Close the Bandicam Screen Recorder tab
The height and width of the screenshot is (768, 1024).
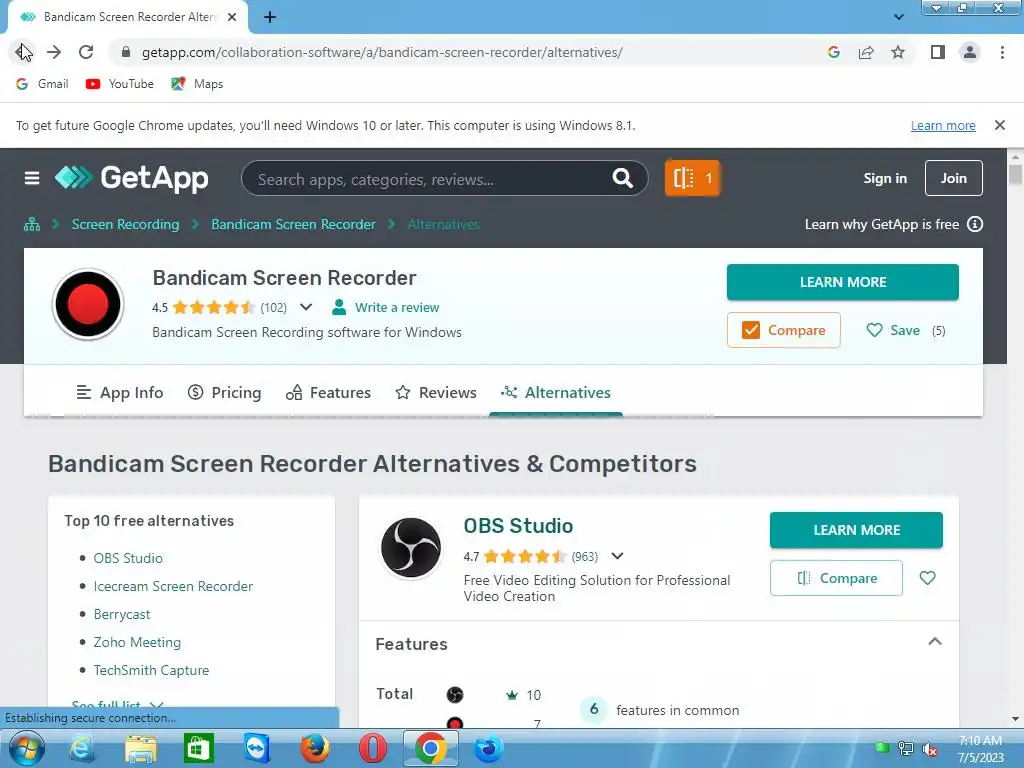click(232, 18)
